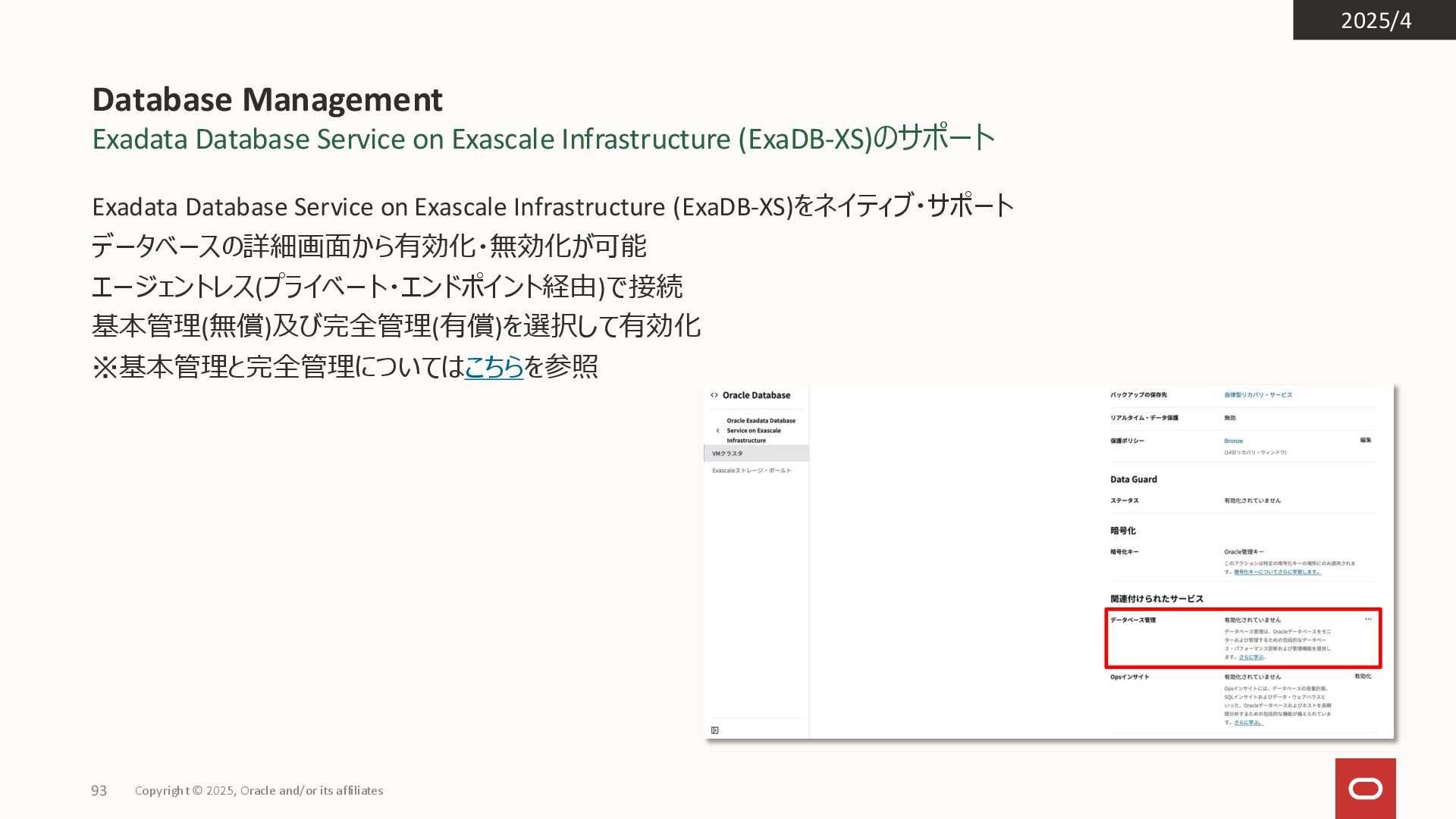This screenshot has width=1456, height=819.
Task: Click 編集 next to 保護ポリシー
Action: [1365, 440]
